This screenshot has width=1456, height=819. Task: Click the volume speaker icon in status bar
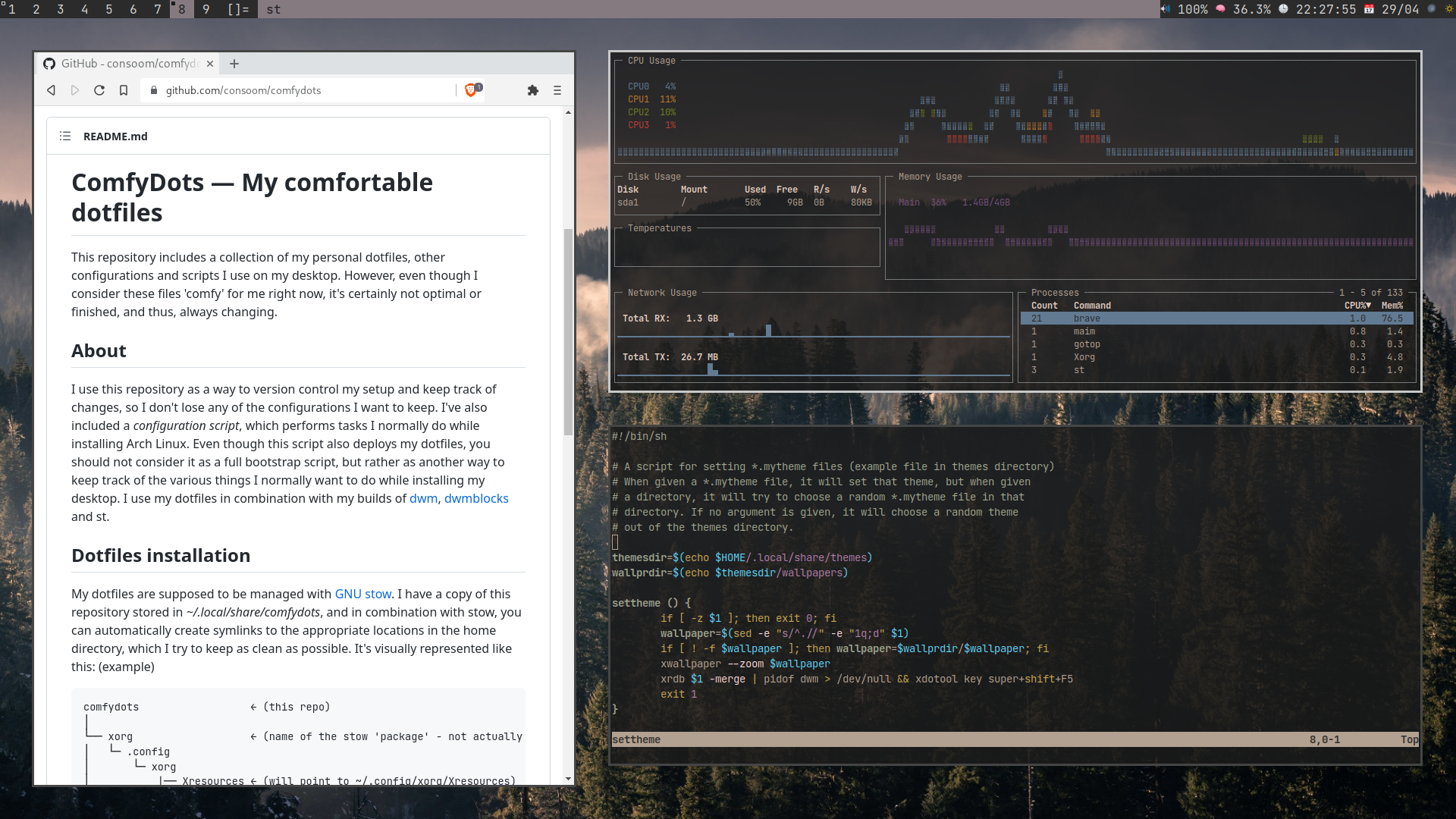coord(1166,9)
